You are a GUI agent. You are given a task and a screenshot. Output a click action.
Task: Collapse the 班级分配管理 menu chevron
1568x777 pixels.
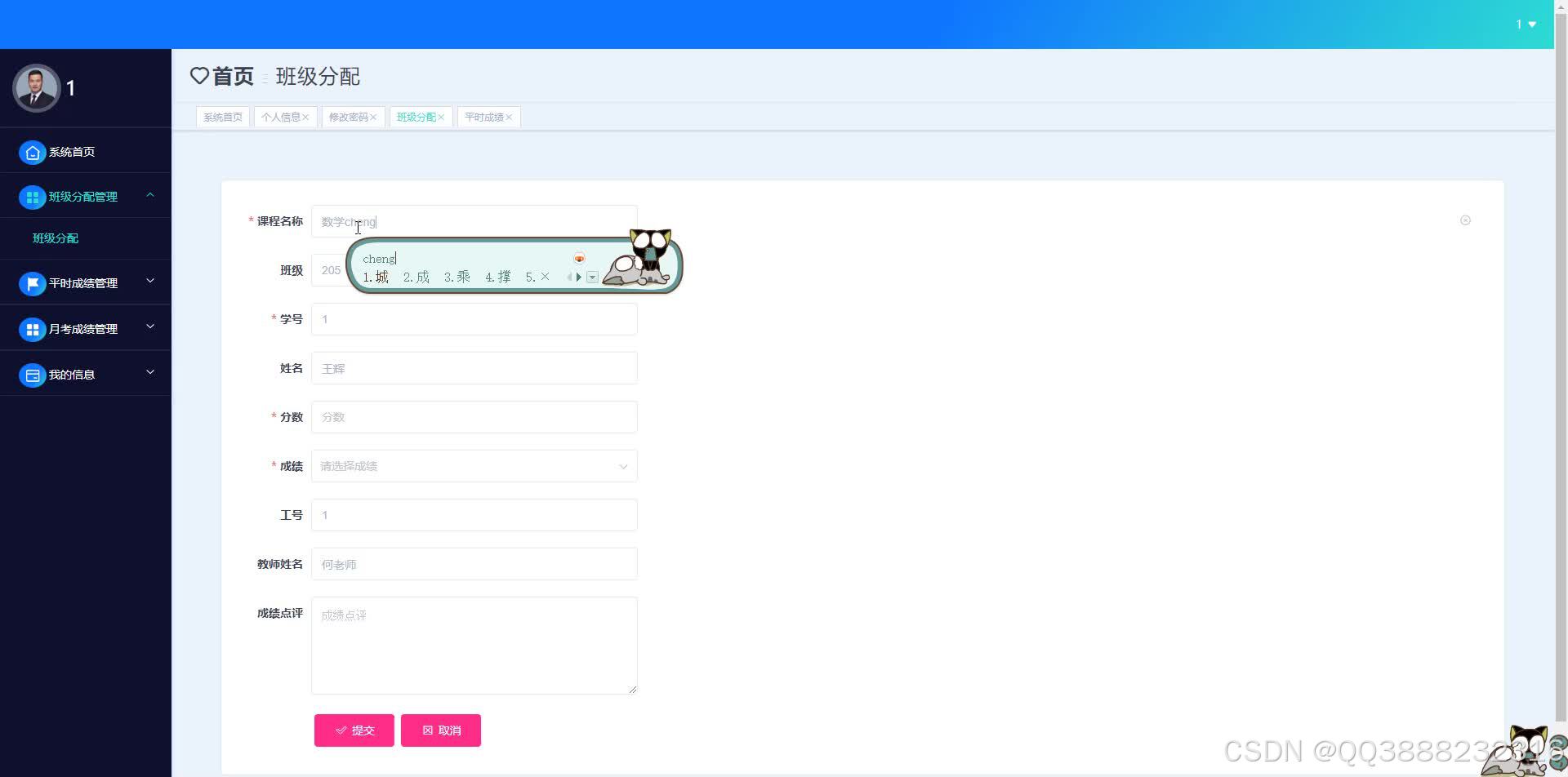(x=150, y=195)
